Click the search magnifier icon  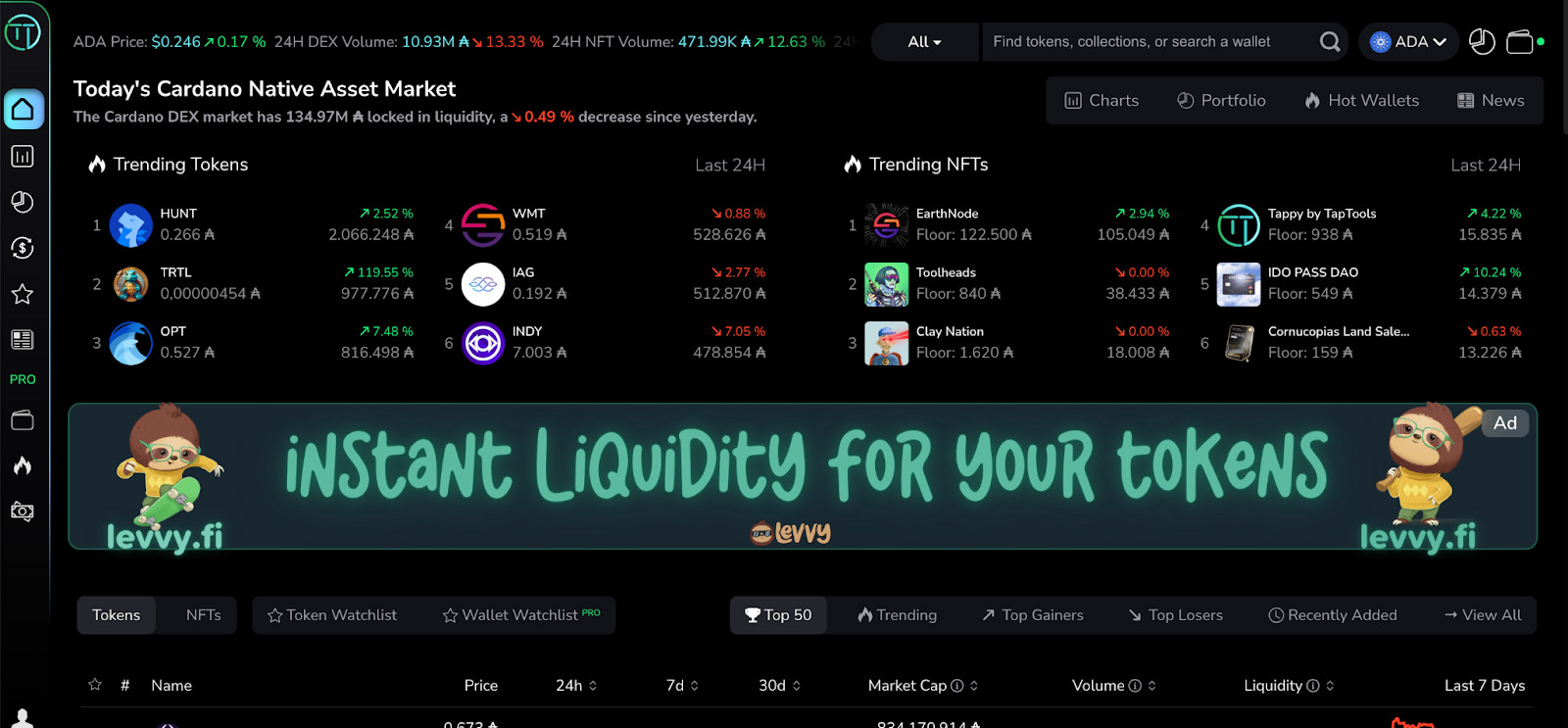1330,42
